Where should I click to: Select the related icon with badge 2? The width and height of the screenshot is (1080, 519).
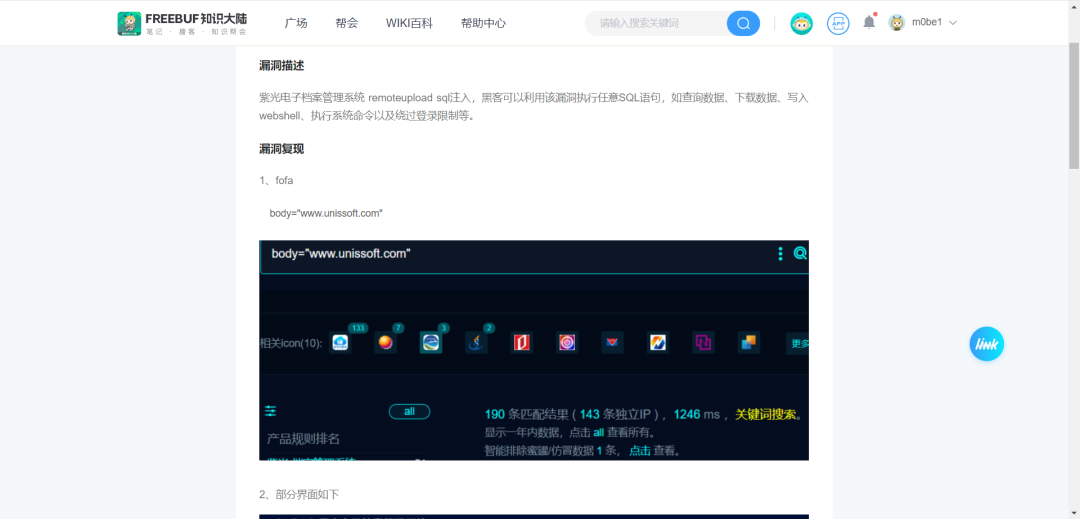pyautogui.click(x=476, y=342)
